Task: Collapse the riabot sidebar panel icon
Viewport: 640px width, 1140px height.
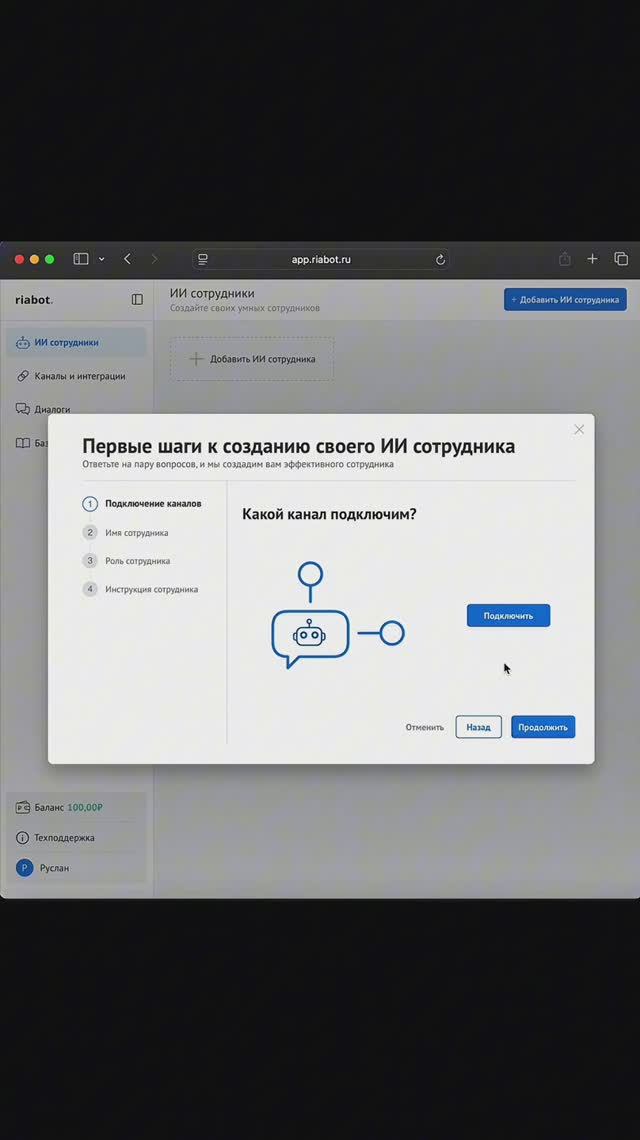Action: (137, 300)
